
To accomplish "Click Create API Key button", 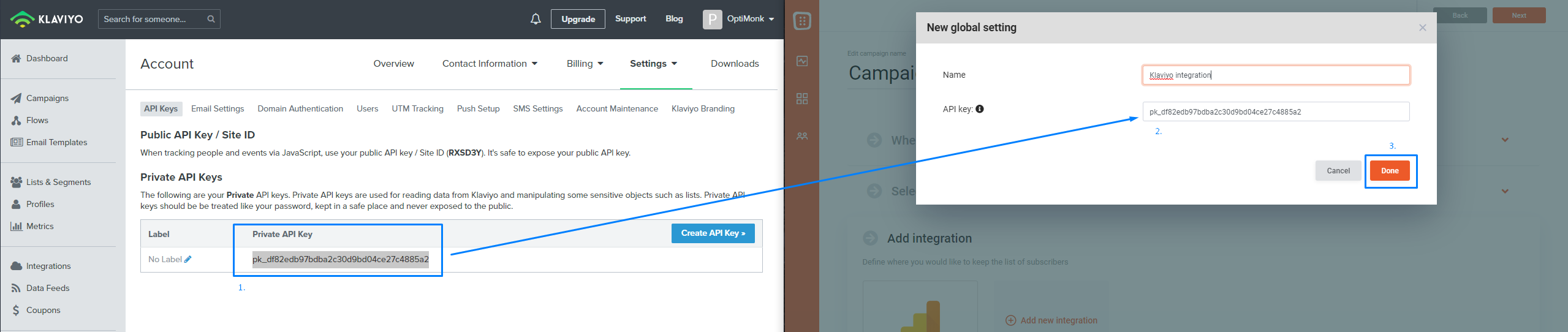I will (x=713, y=233).
